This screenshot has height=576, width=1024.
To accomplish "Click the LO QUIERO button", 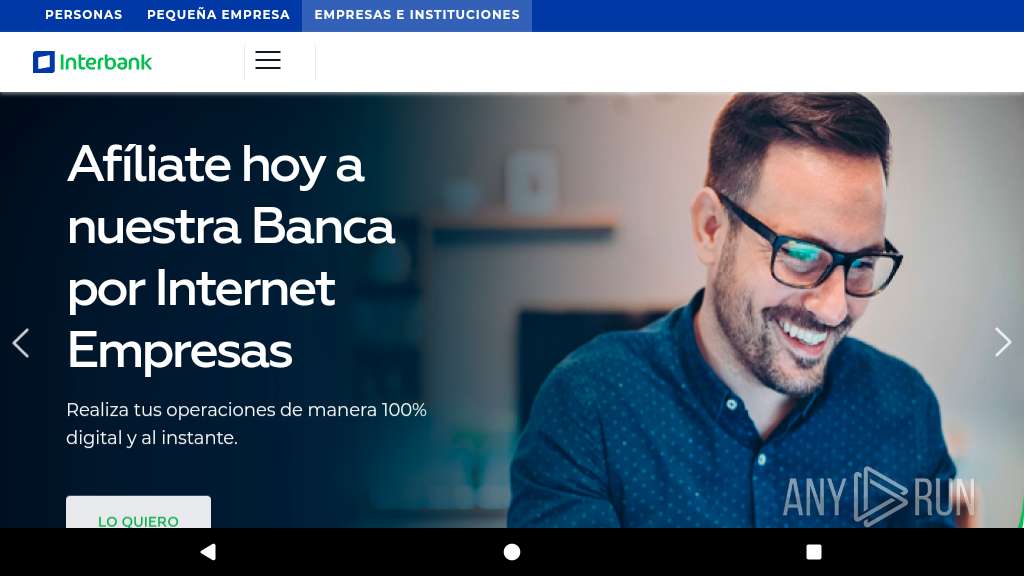I will point(138,512).
